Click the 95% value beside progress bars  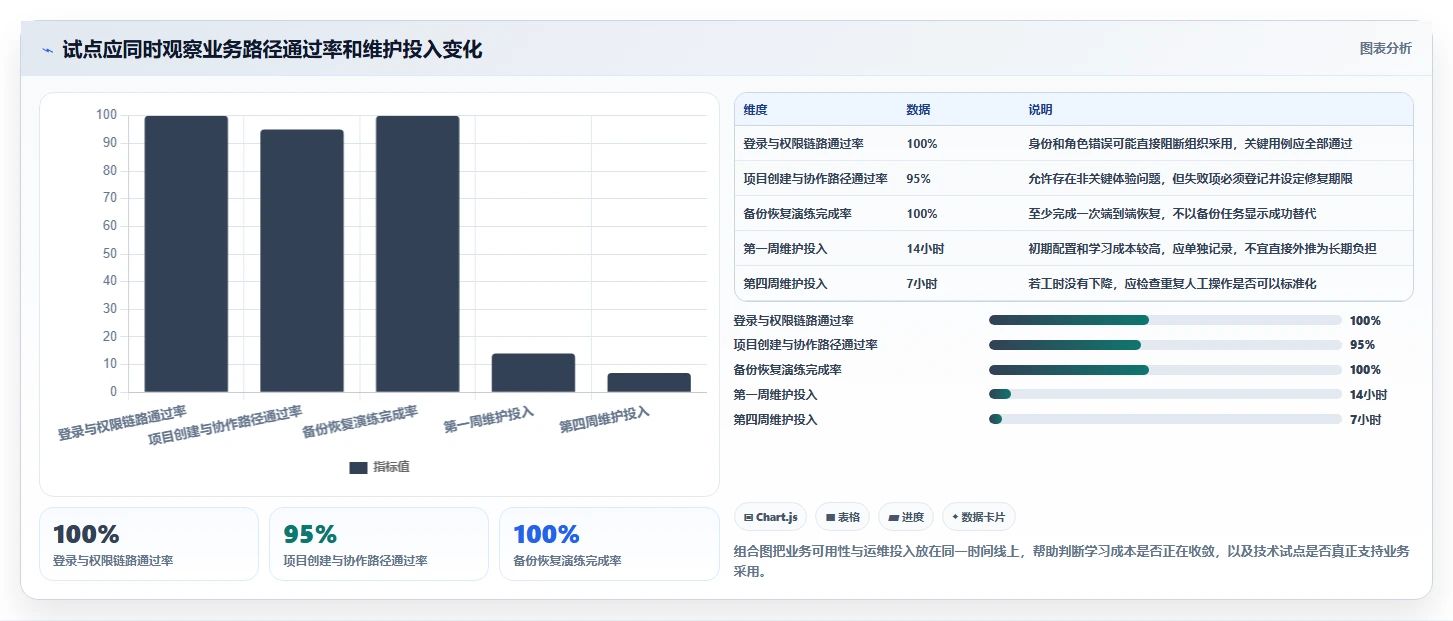[x=1362, y=345]
